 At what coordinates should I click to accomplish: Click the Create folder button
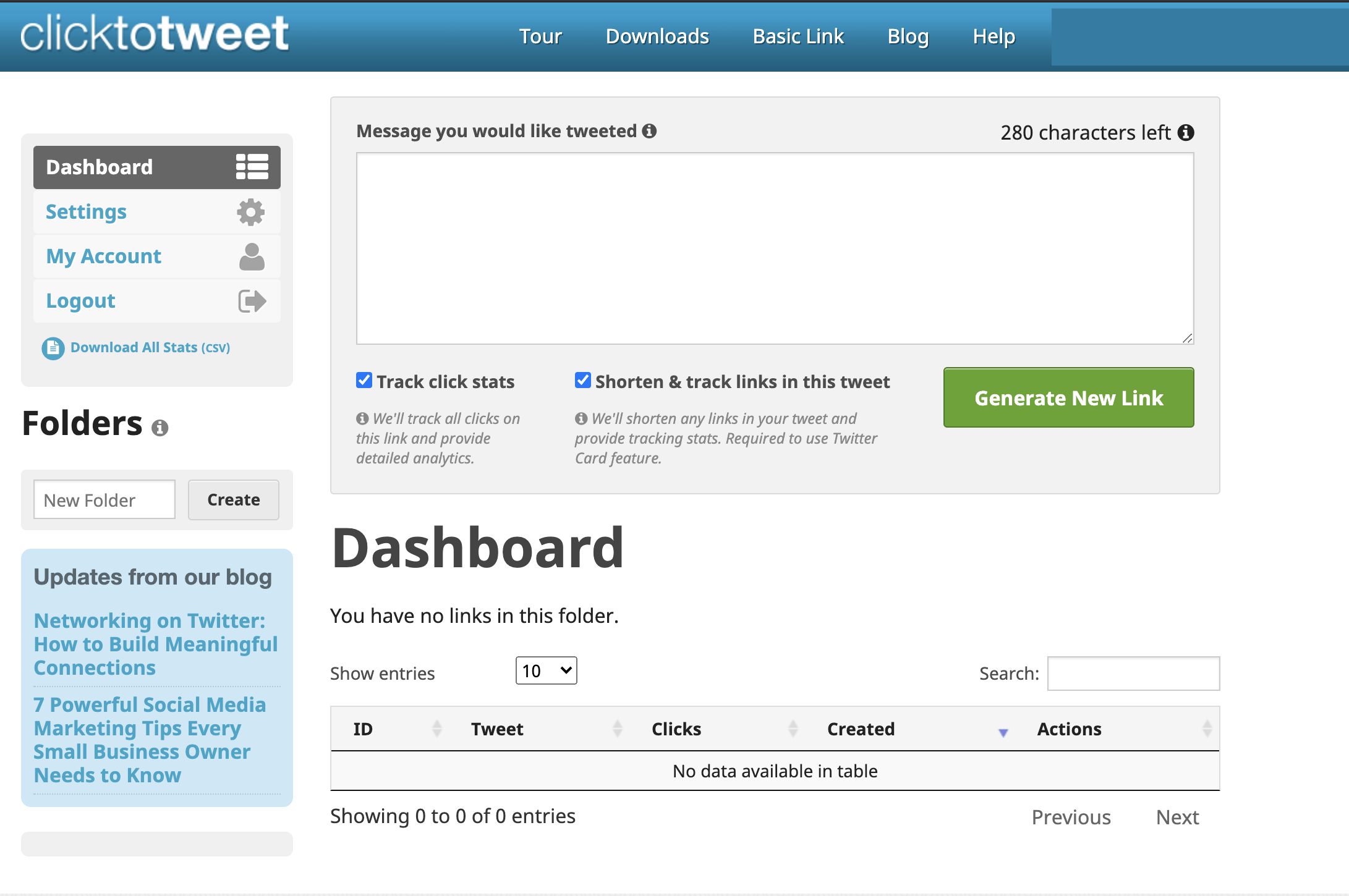233,499
